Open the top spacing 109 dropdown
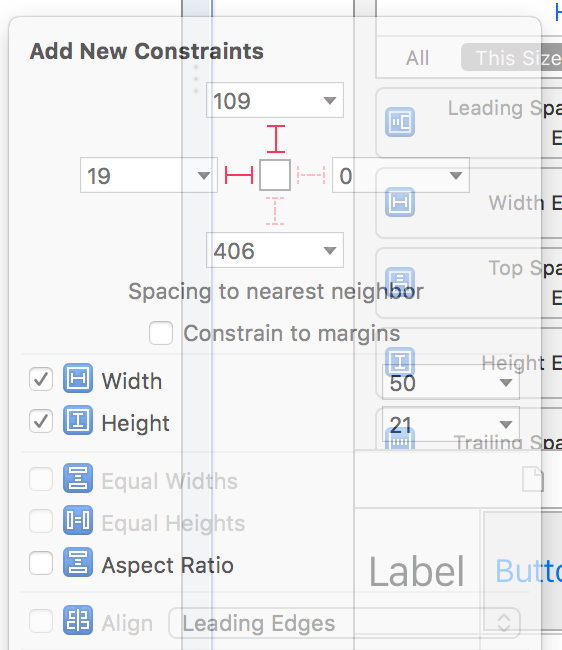The width and height of the screenshot is (562, 650). (x=330, y=100)
